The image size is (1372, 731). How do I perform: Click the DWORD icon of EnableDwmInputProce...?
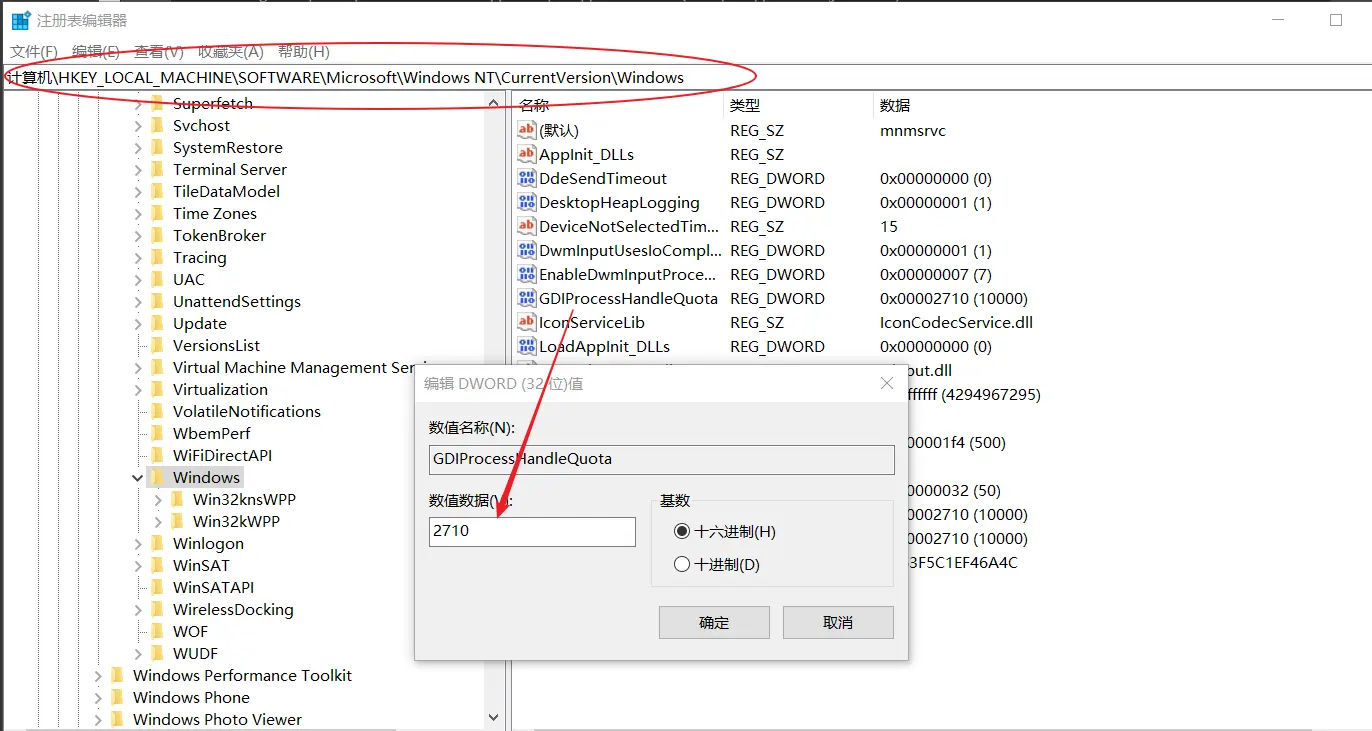point(527,274)
